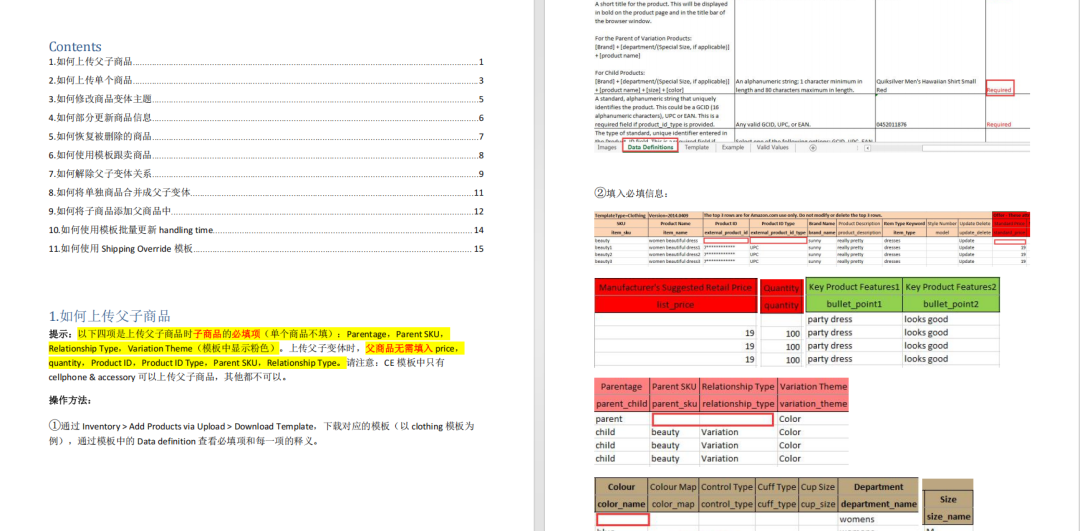Screen dimensions: 1080x531
Task: Click the red-outlined empty color_name cell
Action: pos(623,519)
